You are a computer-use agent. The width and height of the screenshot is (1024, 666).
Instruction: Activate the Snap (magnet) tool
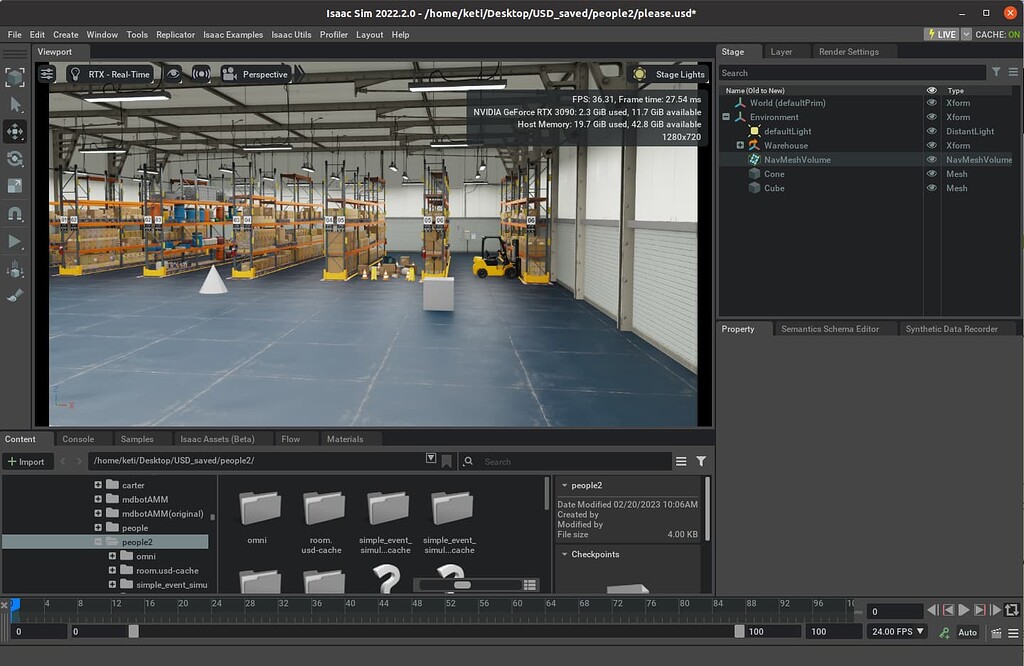point(13,211)
